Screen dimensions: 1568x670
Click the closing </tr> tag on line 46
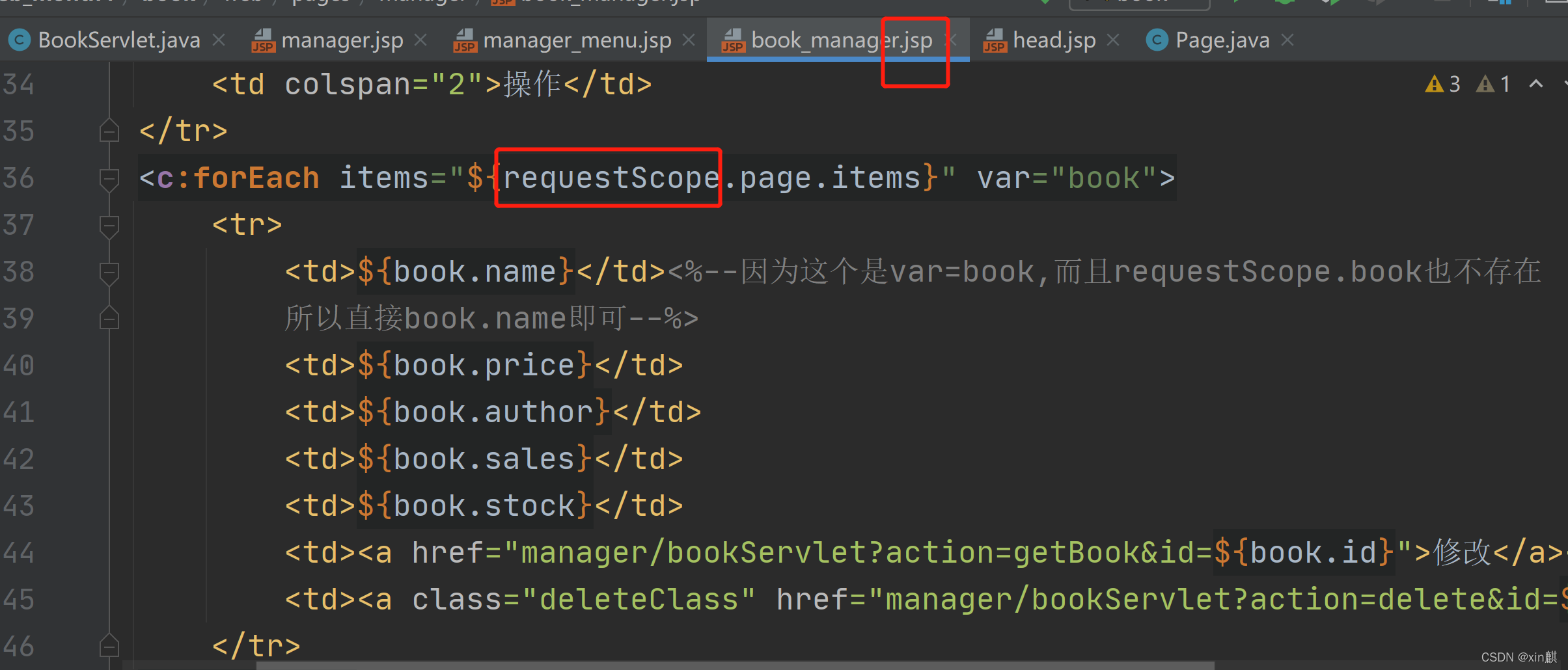coord(256,647)
